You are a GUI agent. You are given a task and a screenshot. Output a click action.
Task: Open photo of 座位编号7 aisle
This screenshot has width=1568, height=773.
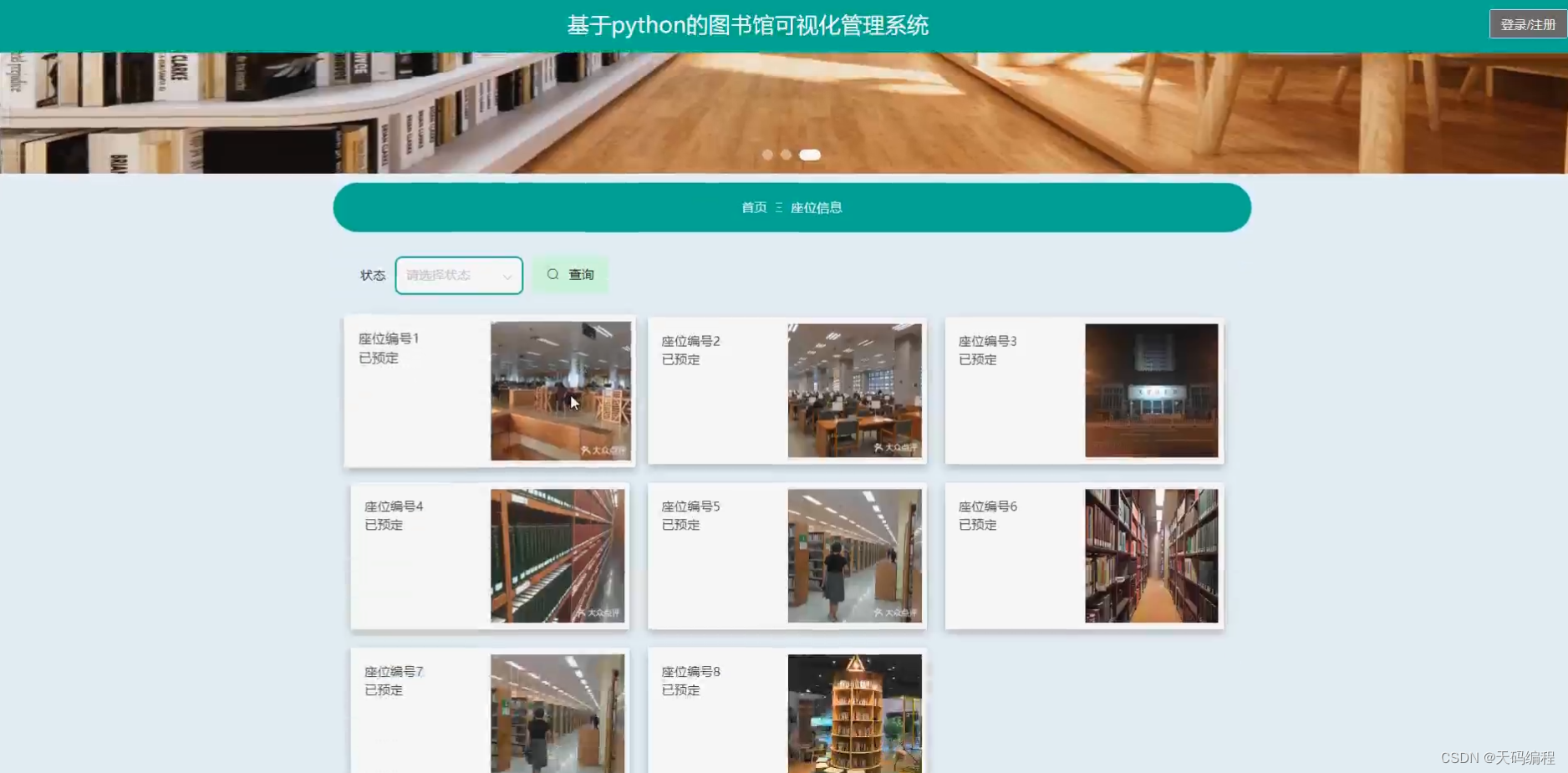557,714
